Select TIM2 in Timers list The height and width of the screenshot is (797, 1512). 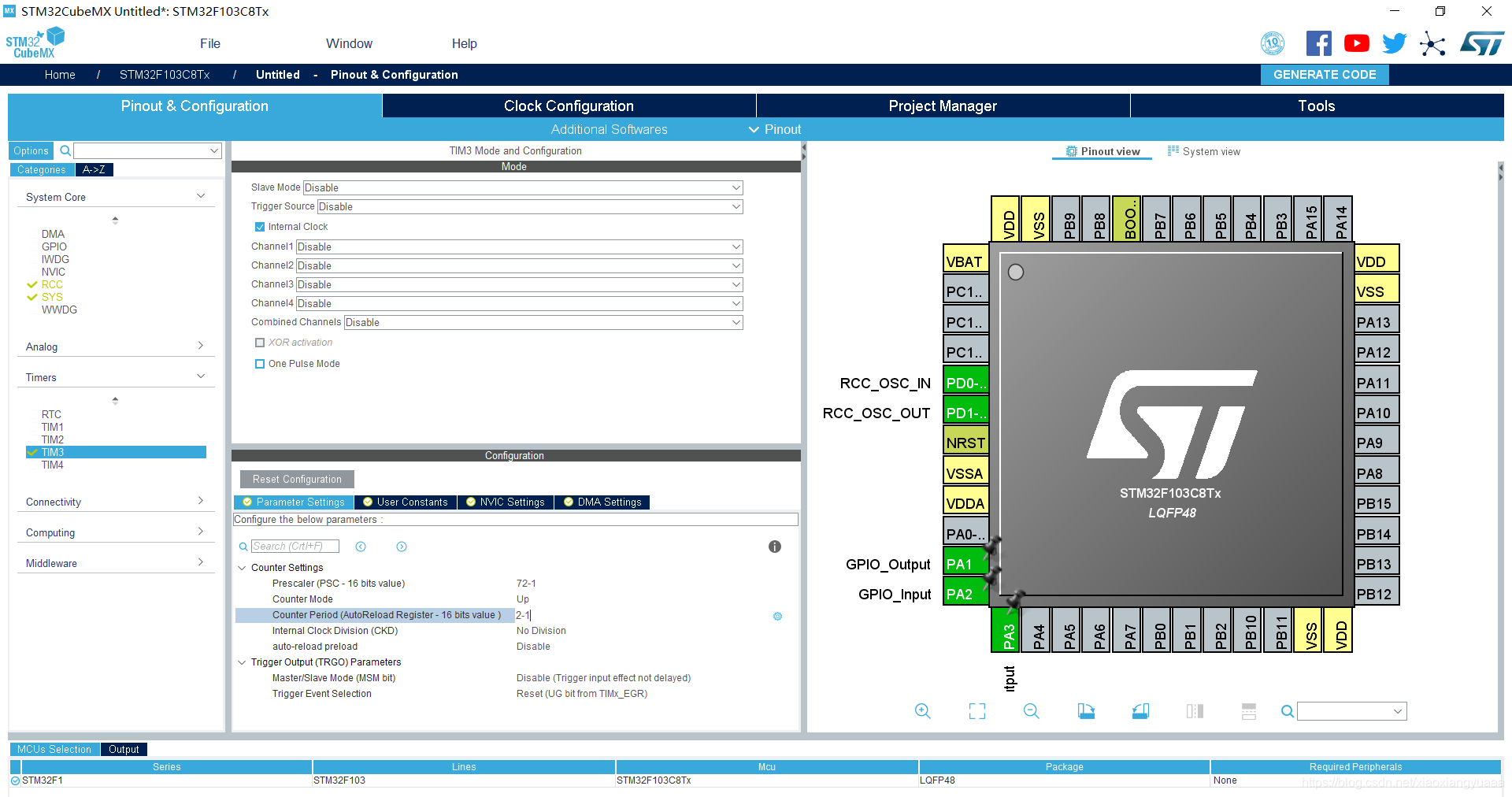coord(53,439)
